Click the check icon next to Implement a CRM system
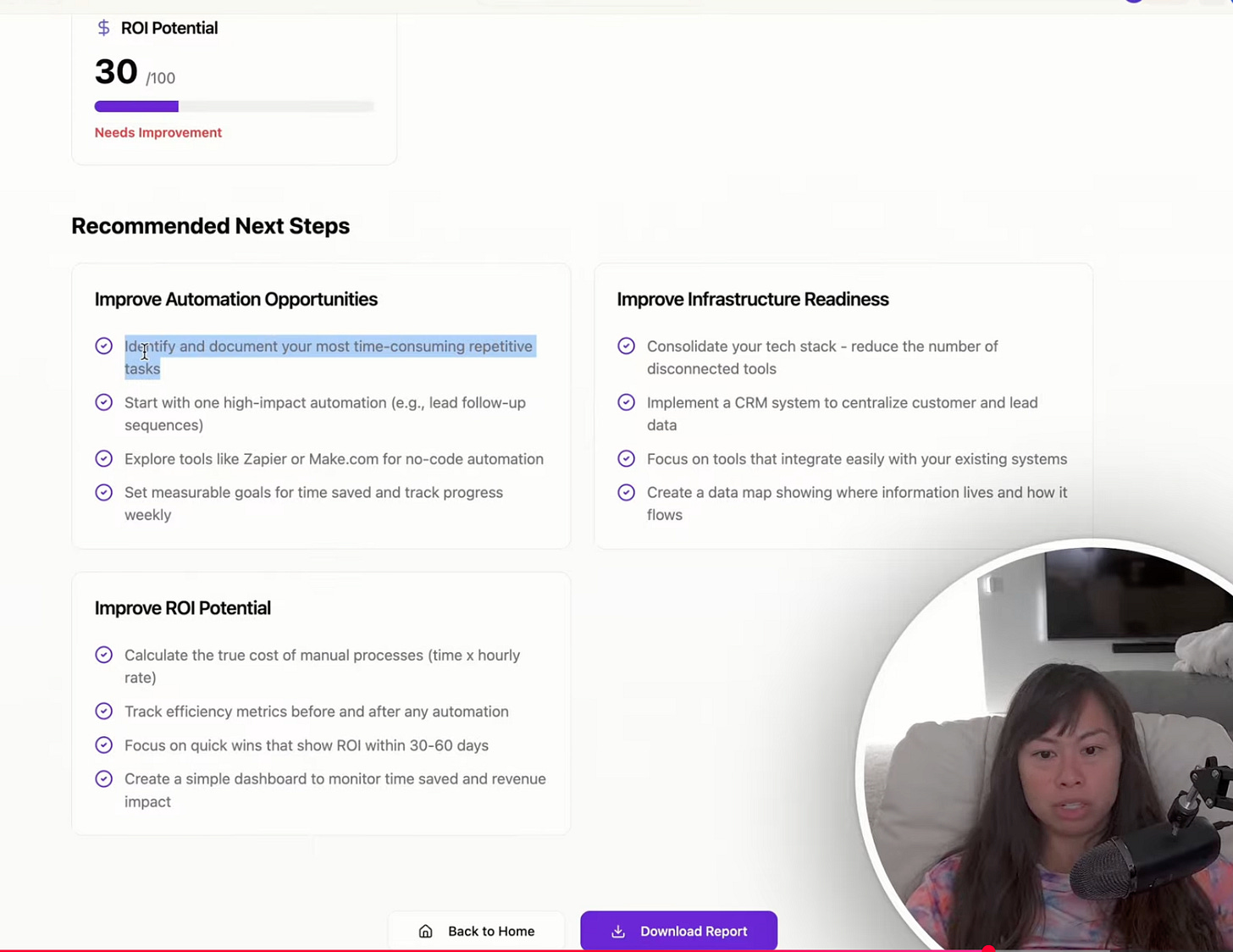1233x952 pixels. pos(627,402)
